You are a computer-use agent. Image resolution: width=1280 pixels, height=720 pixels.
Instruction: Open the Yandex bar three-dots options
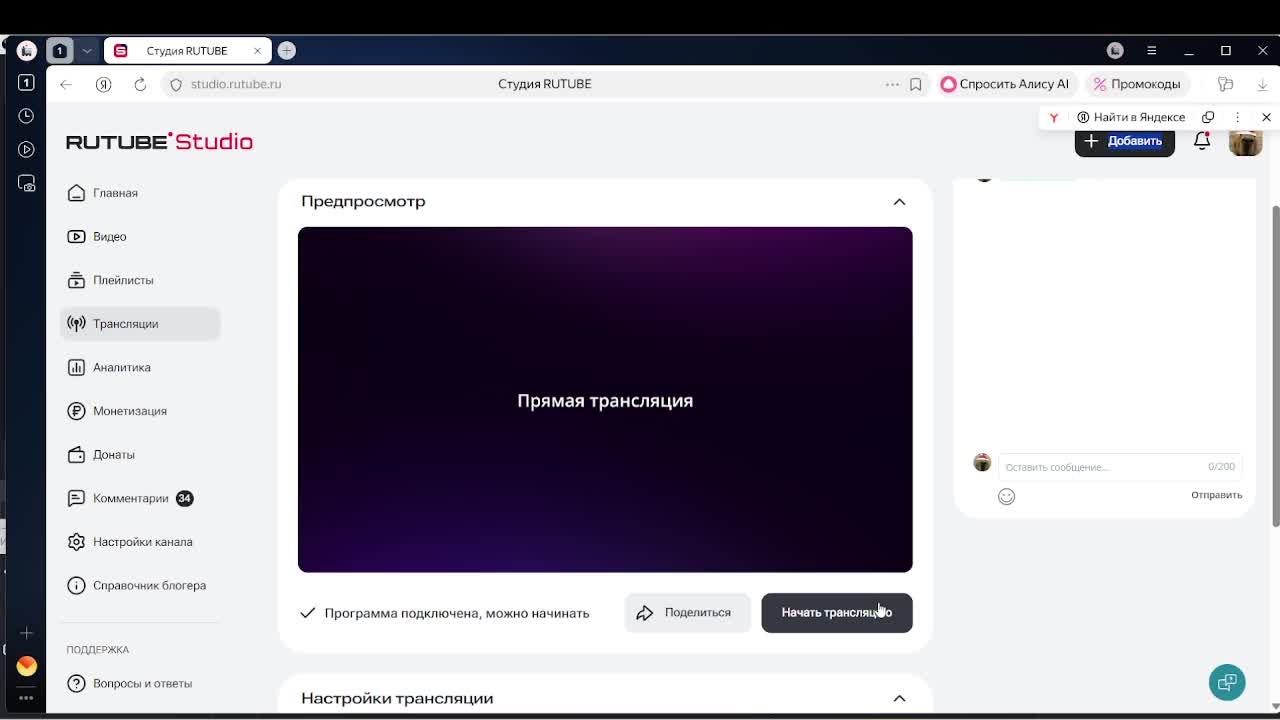click(1237, 117)
